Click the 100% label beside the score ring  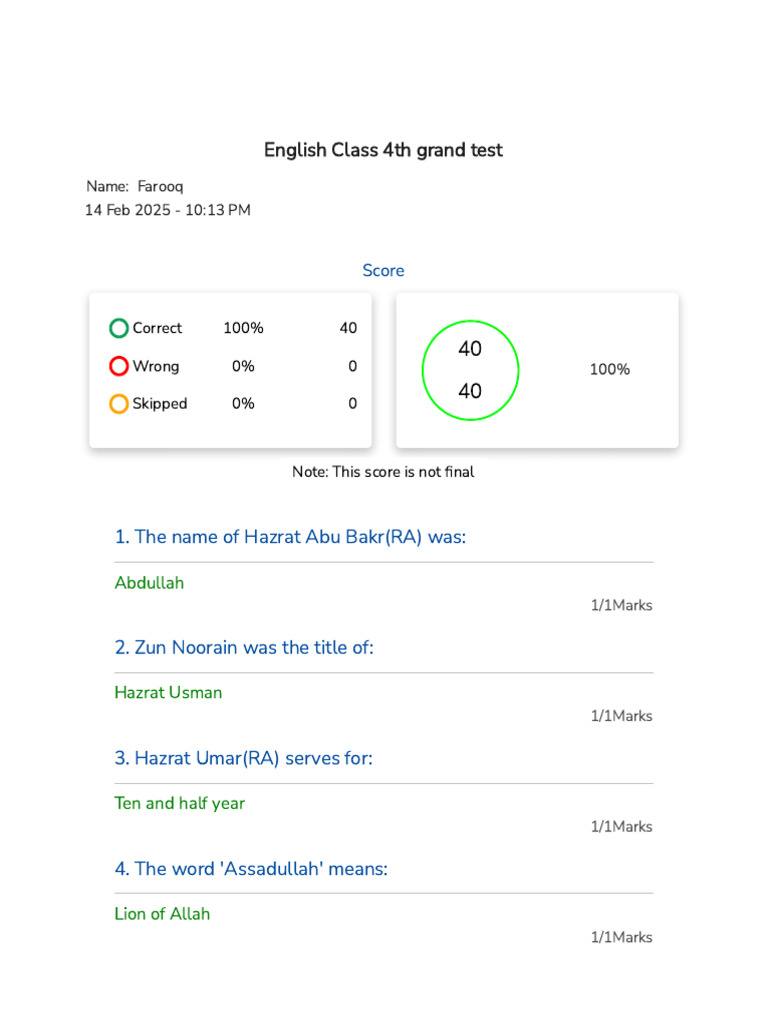click(609, 370)
